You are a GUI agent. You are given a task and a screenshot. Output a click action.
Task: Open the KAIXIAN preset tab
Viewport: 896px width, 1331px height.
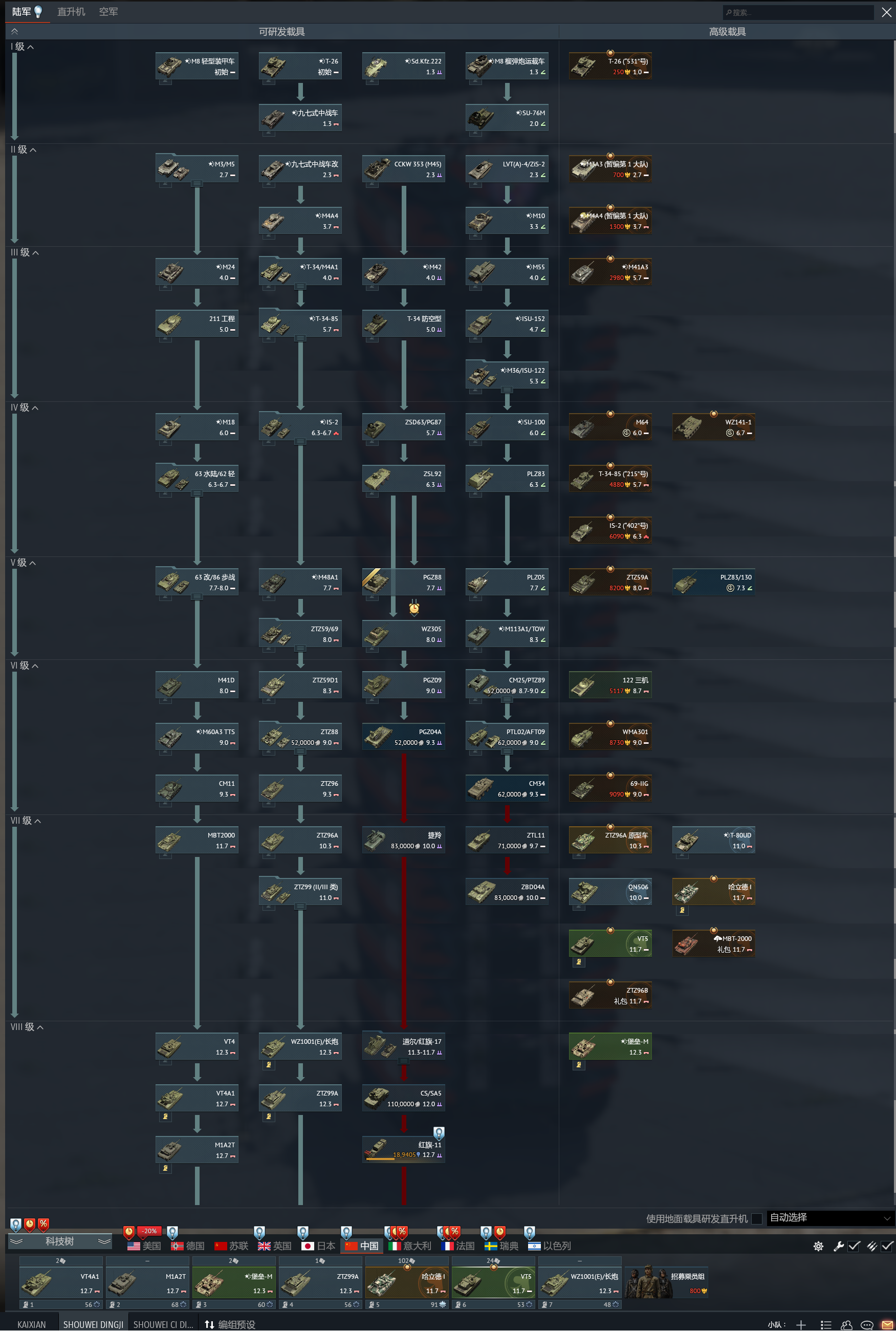(31, 1325)
